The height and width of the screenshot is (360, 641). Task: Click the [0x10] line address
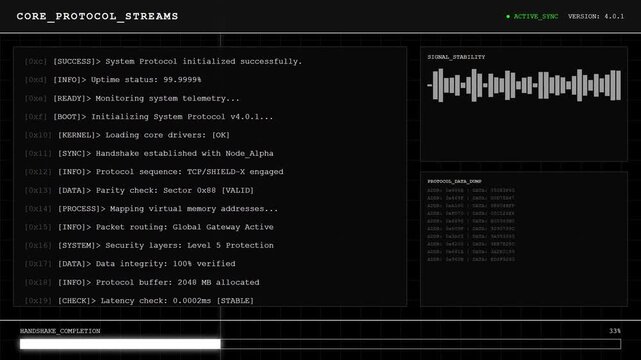point(38,135)
